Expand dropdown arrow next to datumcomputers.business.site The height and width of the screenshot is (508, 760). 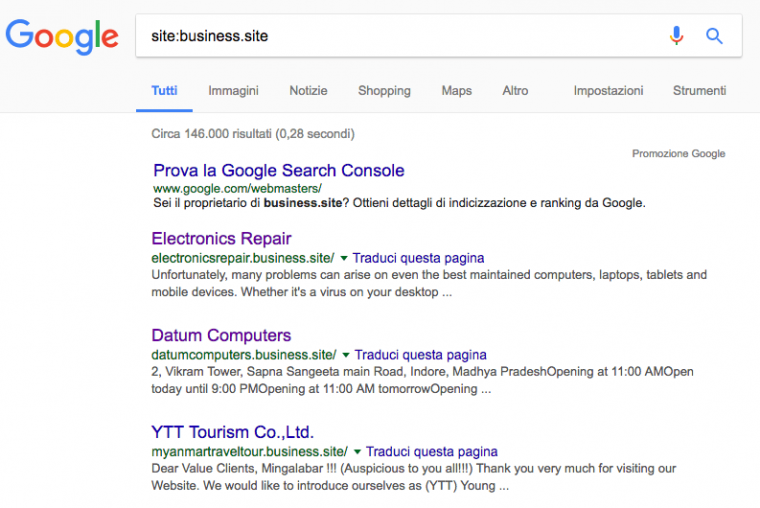[x=346, y=355]
